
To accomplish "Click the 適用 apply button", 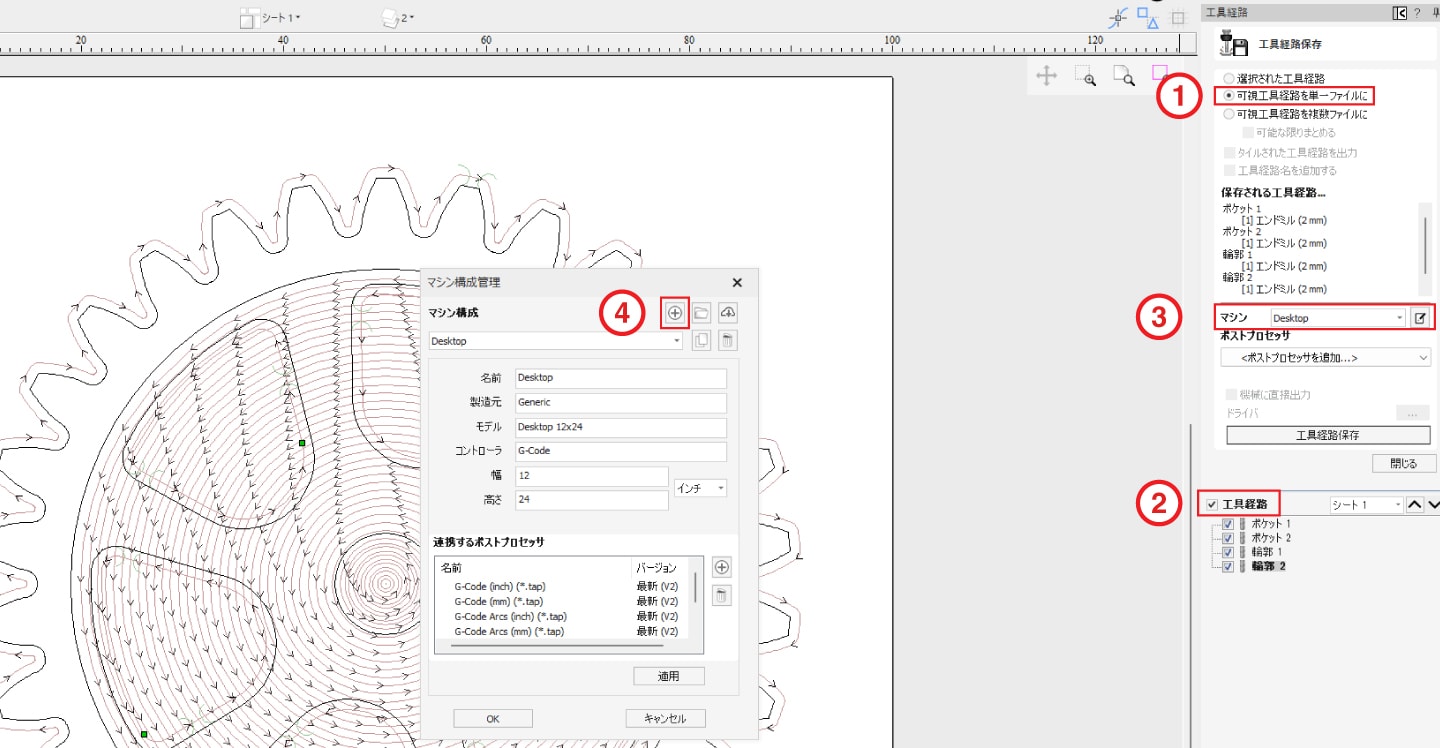I will click(668, 676).
